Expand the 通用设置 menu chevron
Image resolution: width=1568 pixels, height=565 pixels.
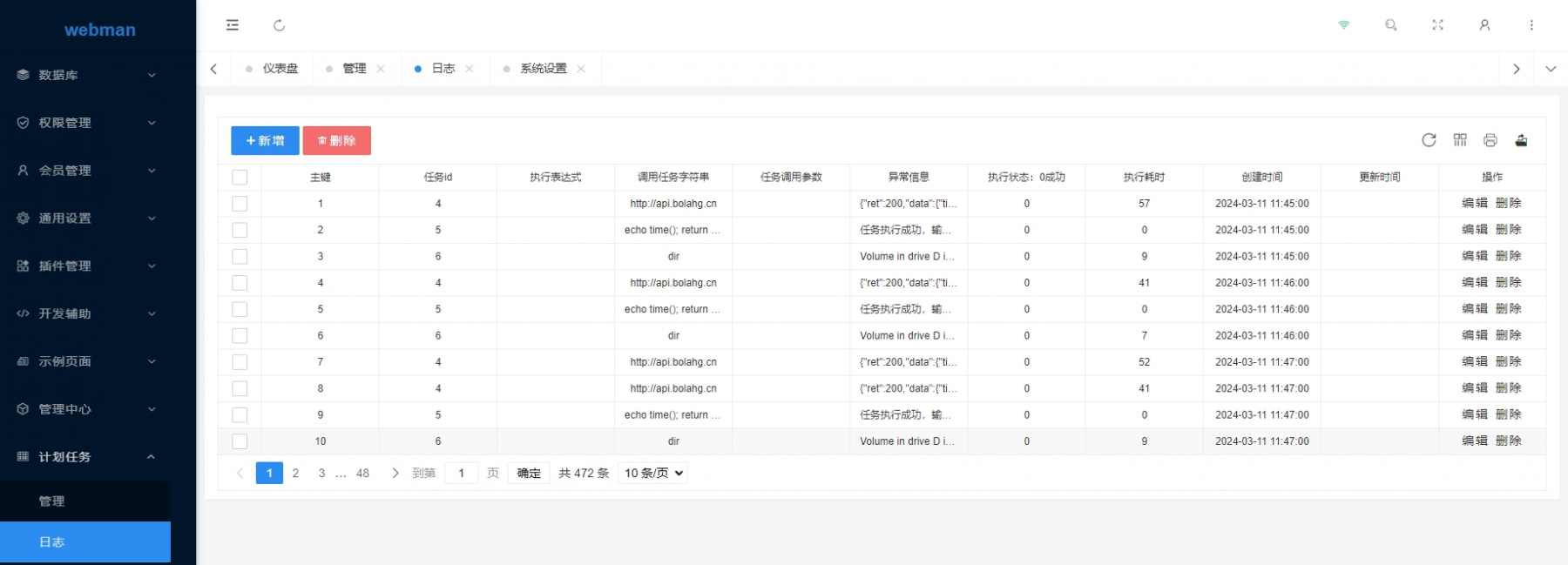click(152, 218)
